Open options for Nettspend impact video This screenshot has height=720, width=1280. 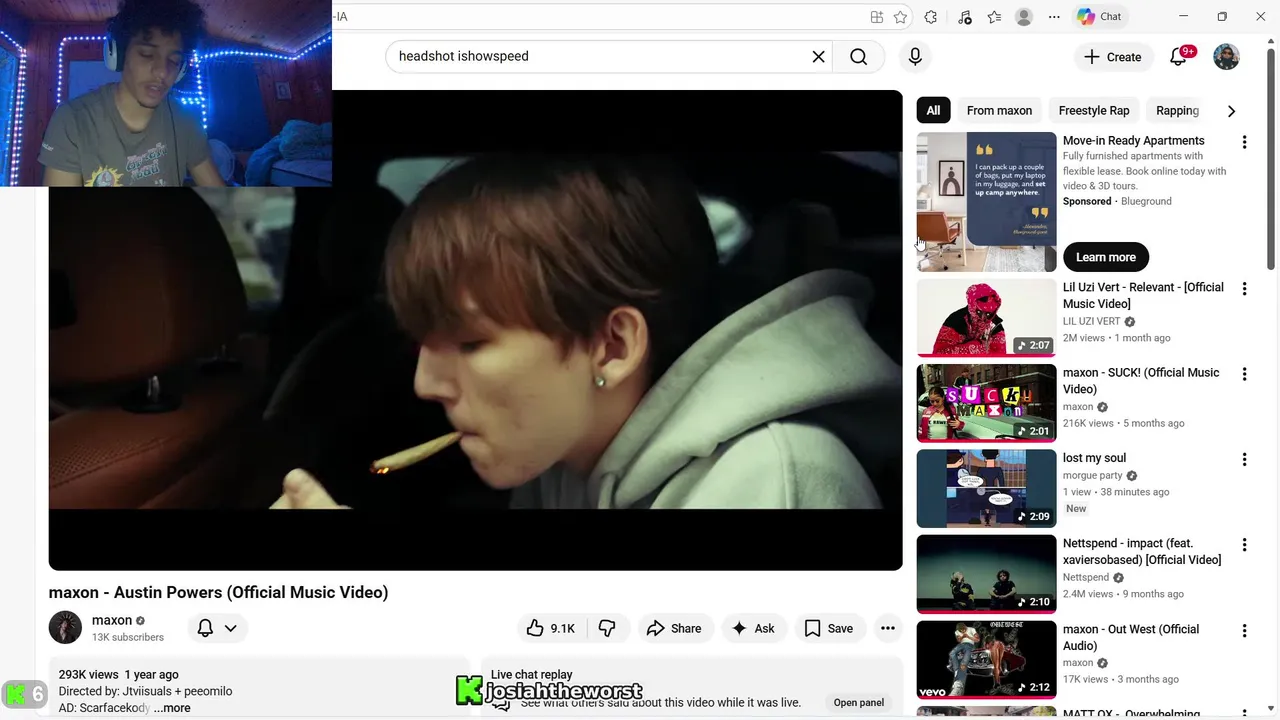(x=1244, y=545)
